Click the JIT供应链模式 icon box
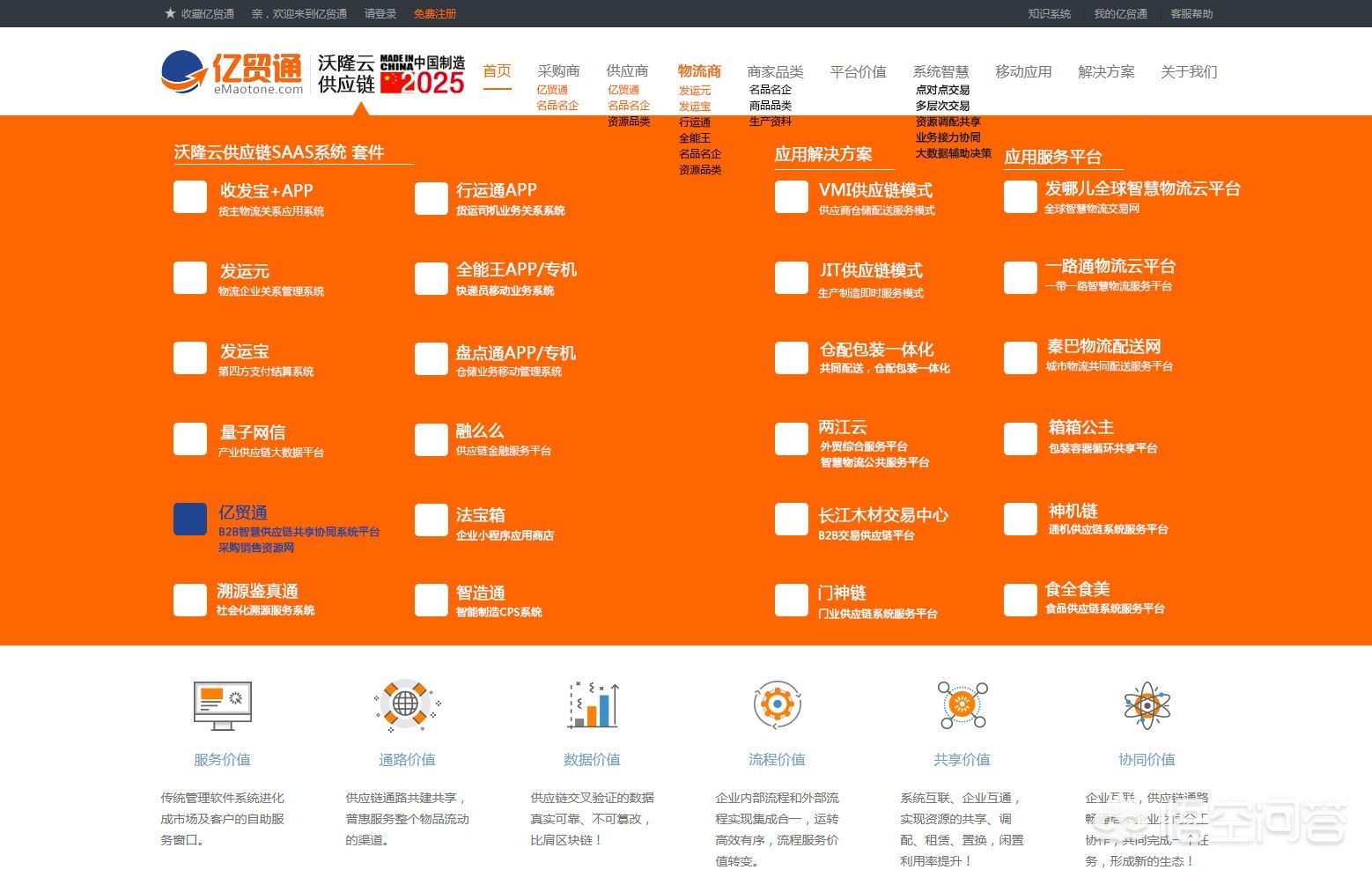This screenshot has height=870, width=1372. click(x=792, y=278)
